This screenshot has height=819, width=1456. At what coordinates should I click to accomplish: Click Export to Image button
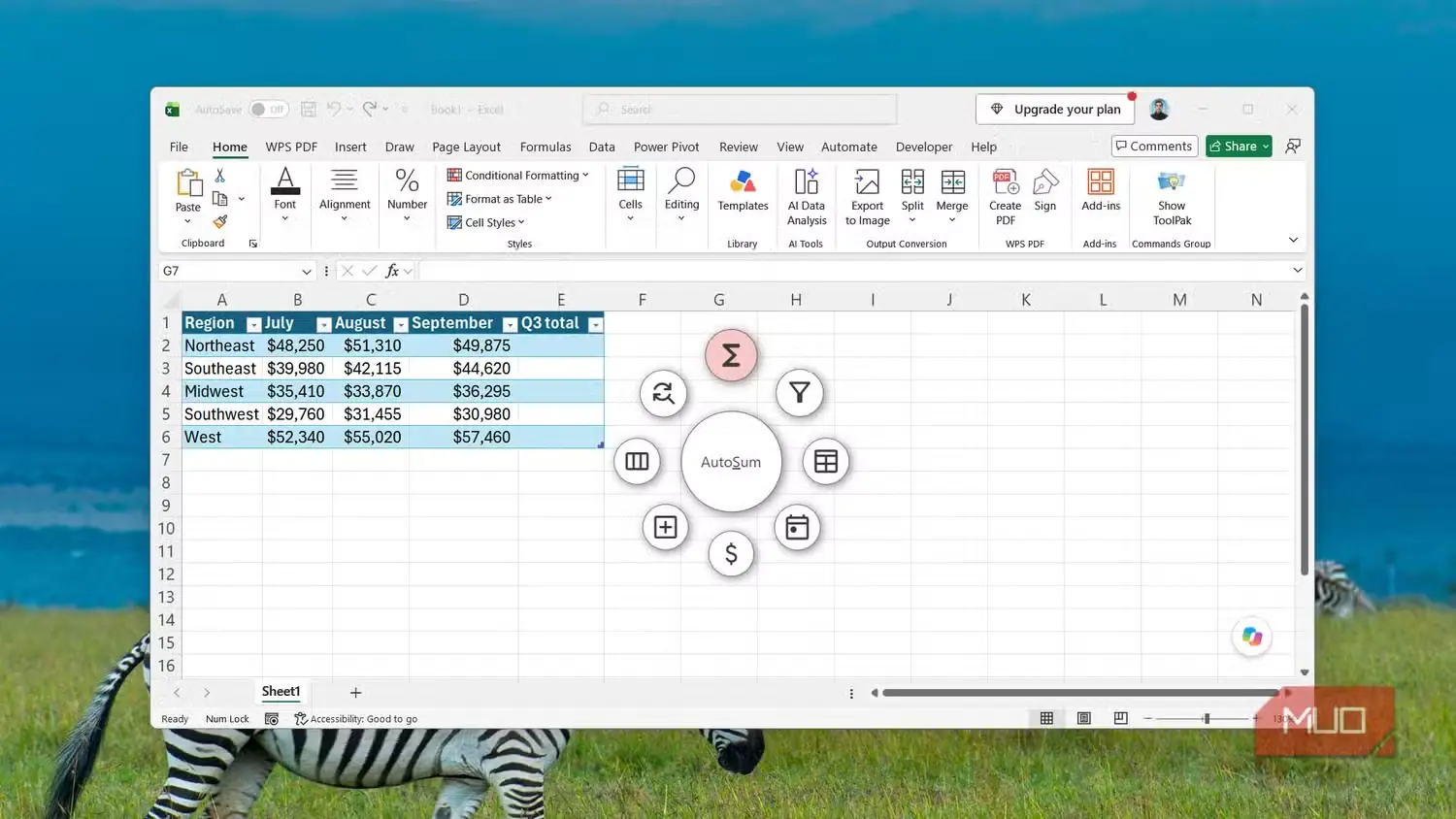[x=867, y=198]
